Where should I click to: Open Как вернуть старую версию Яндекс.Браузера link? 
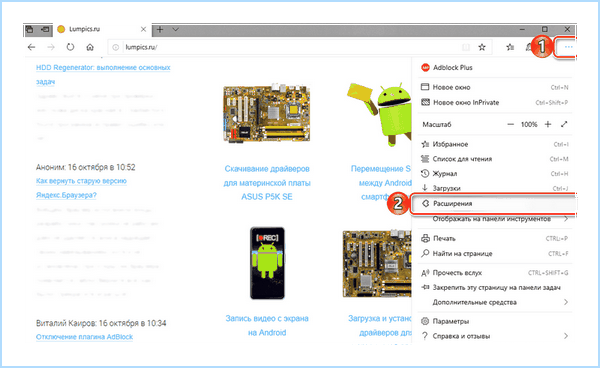(82, 188)
